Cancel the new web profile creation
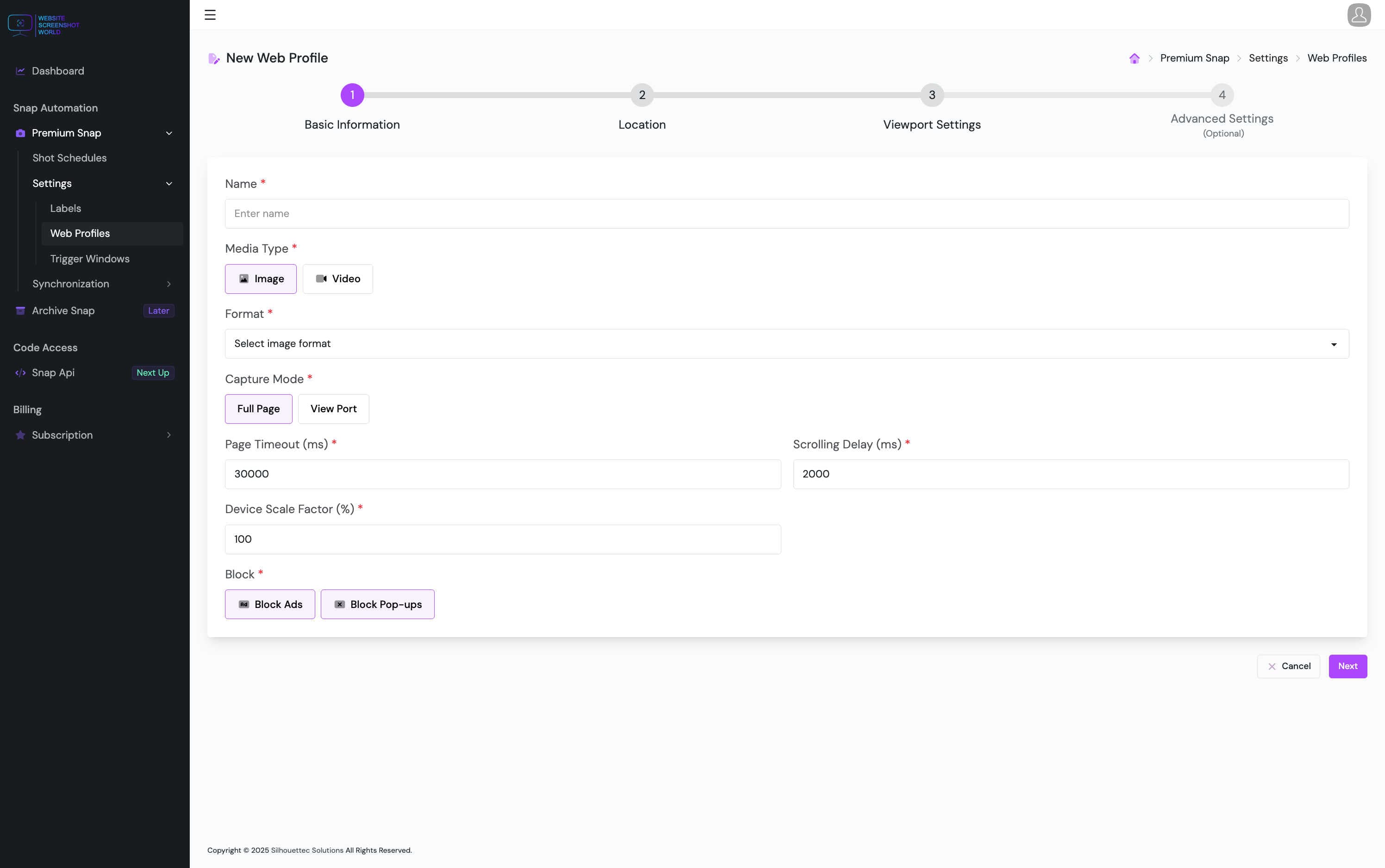The width and height of the screenshot is (1385, 868). click(x=1289, y=666)
